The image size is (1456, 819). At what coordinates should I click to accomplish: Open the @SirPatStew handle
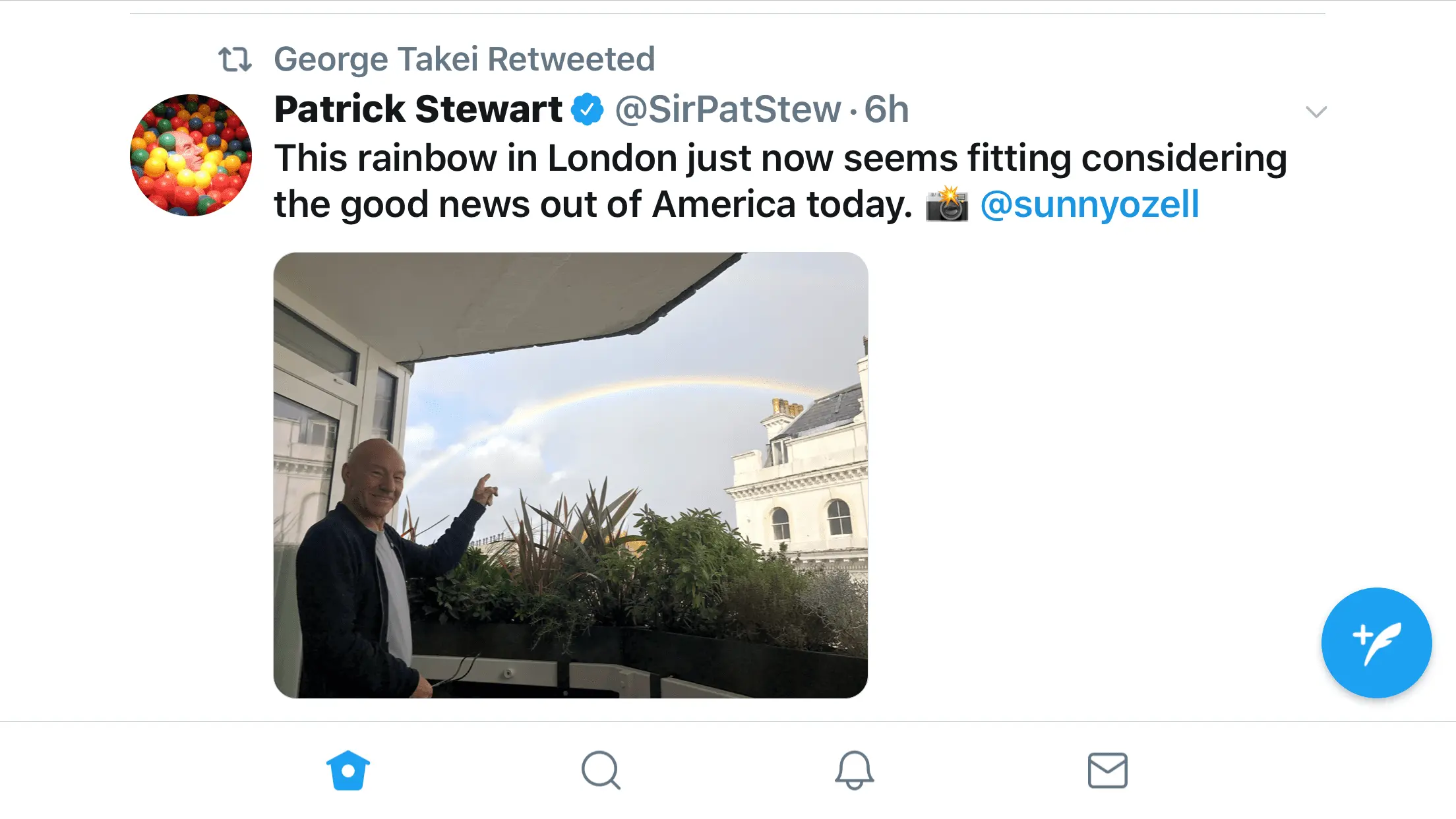click(728, 109)
